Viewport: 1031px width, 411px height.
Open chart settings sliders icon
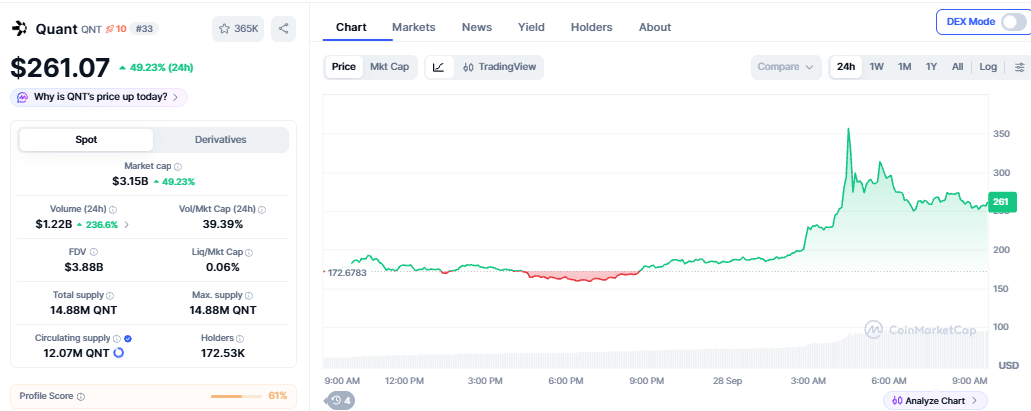pyautogui.click(x=1019, y=67)
